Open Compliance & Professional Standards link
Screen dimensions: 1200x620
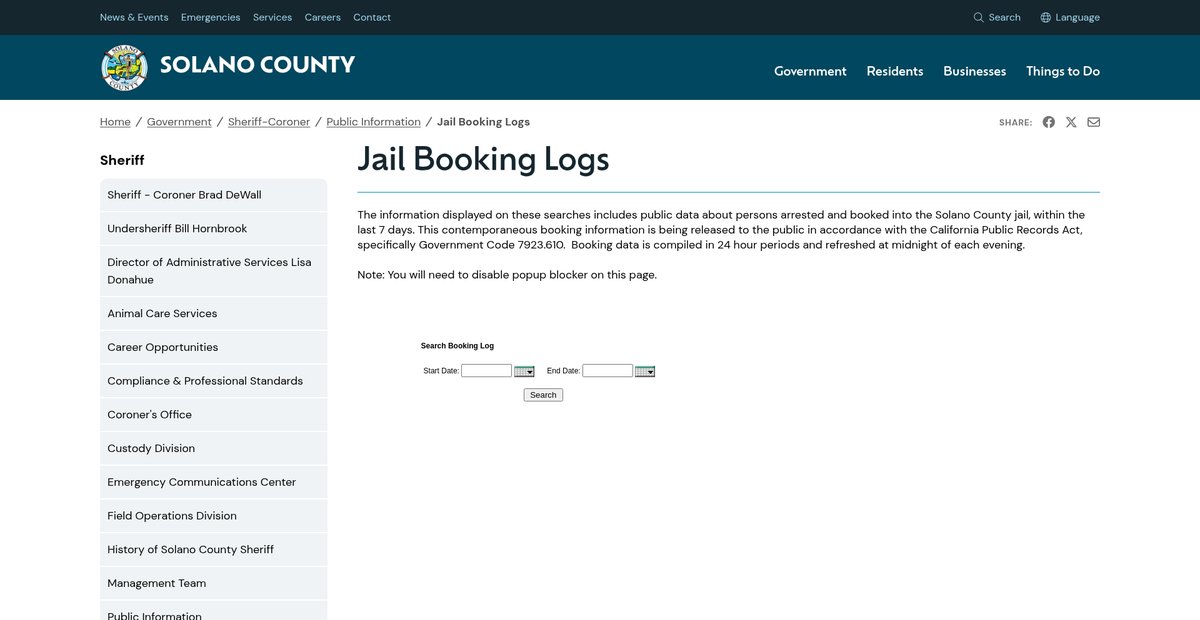pyautogui.click(x=213, y=381)
